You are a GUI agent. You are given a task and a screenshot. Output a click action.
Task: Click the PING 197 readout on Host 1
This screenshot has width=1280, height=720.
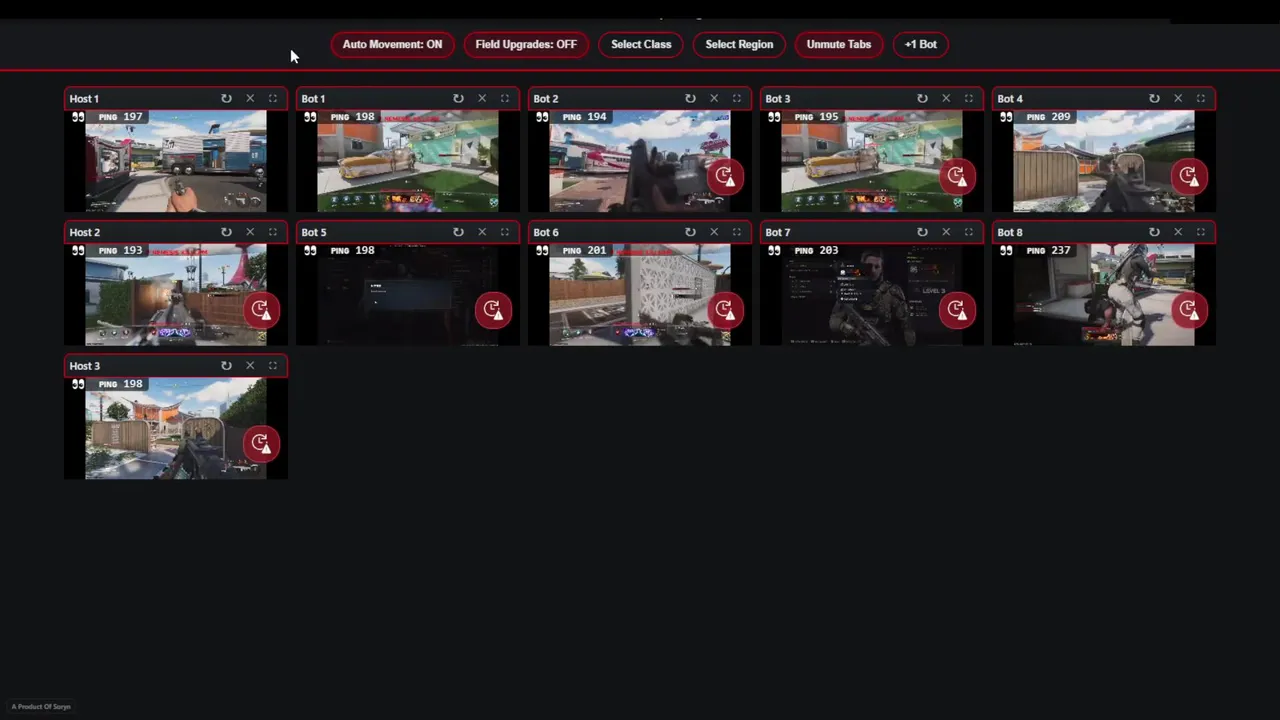[x=120, y=117]
